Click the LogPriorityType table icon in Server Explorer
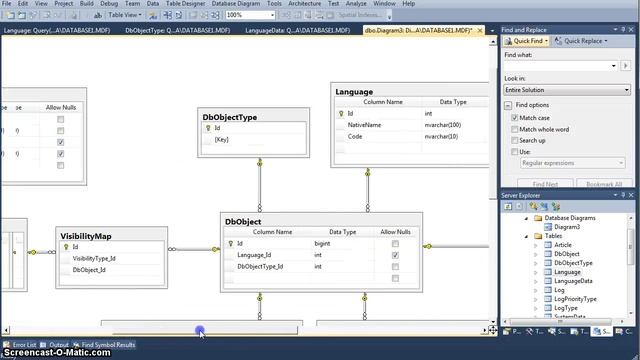The height and width of the screenshot is (360, 640). tap(548, 299)
